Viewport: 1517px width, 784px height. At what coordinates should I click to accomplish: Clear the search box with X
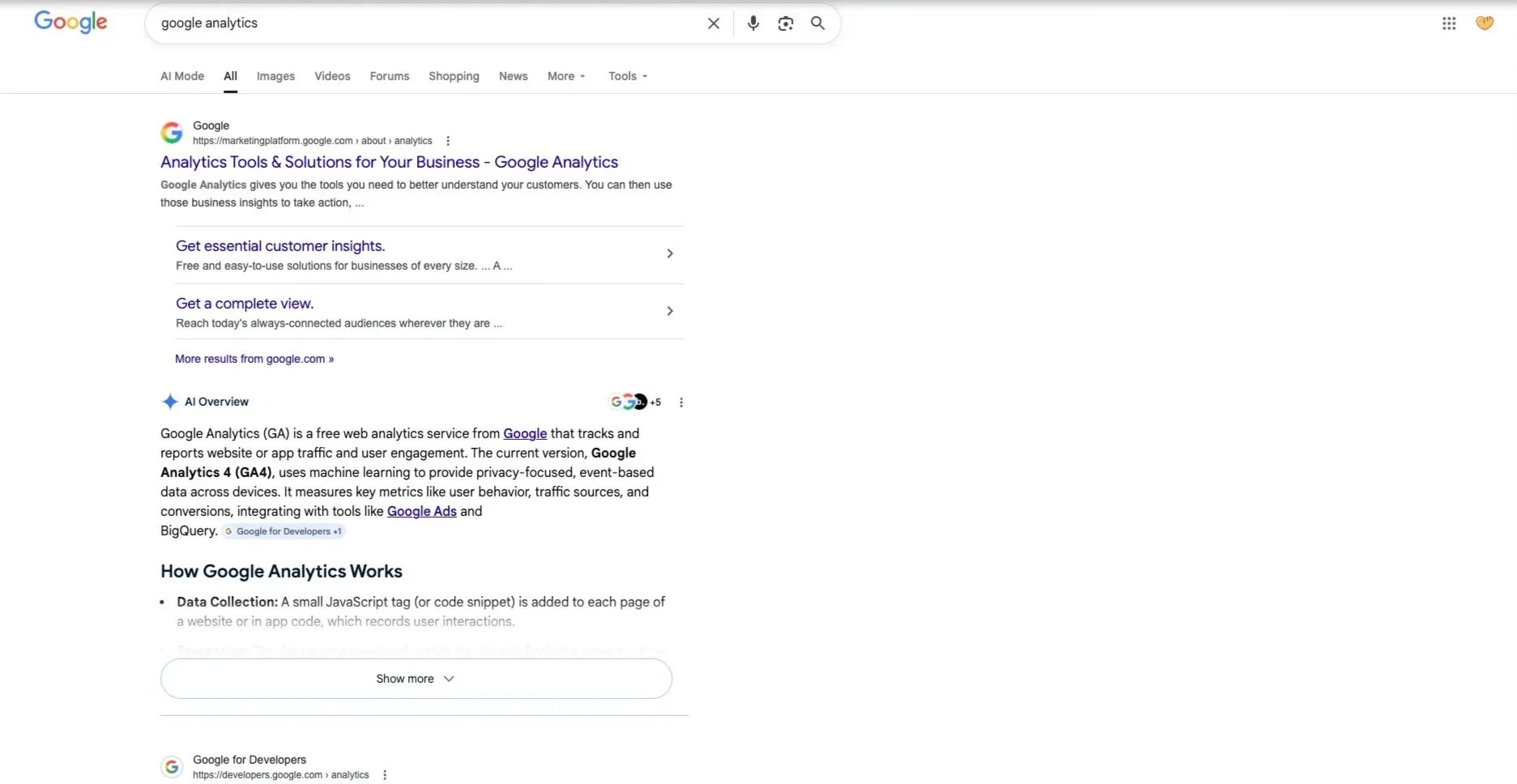tap(714, 23)
